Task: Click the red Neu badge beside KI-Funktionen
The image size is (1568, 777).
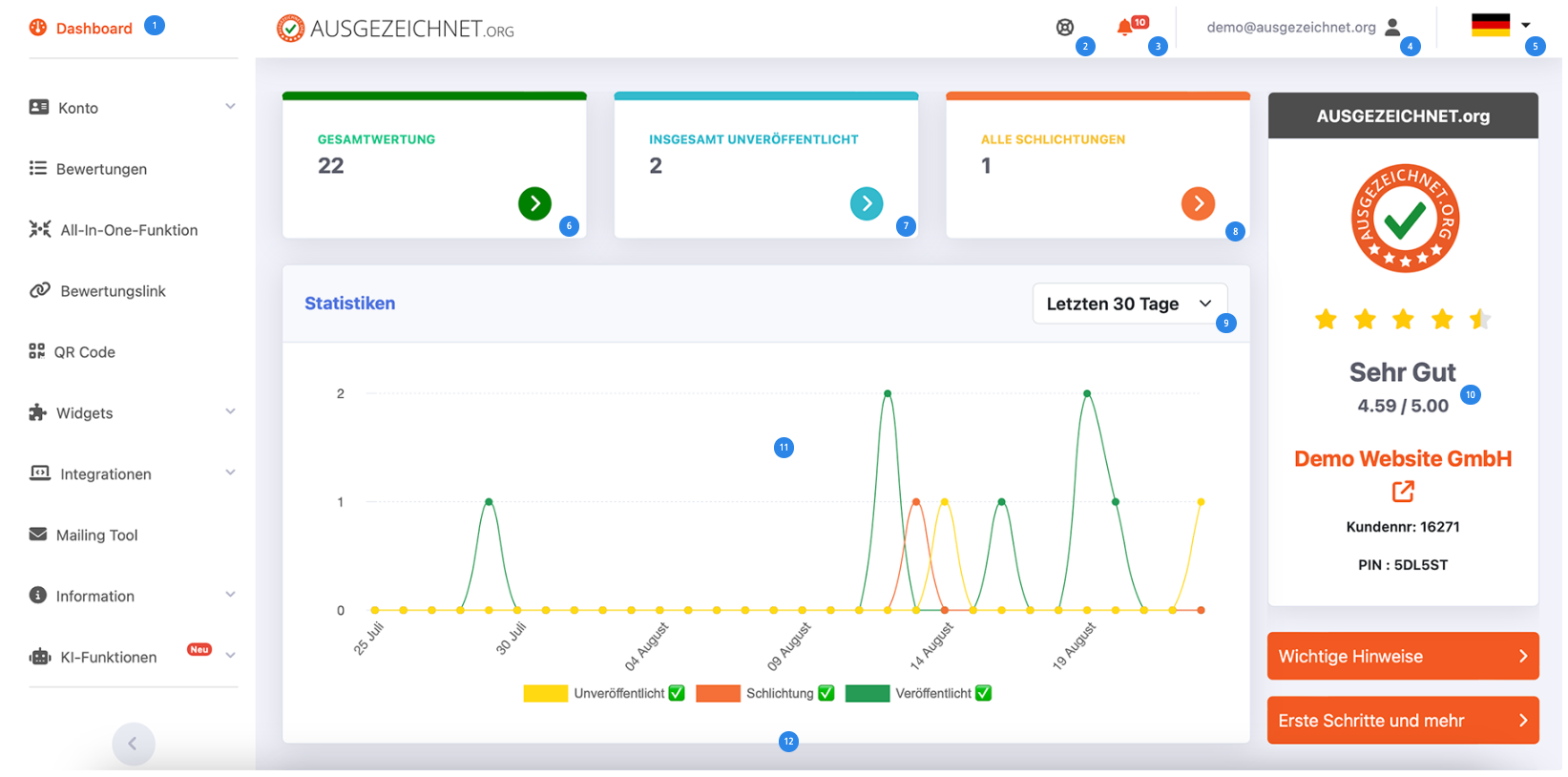Action: pyautogui.click(x=199, y=649)
